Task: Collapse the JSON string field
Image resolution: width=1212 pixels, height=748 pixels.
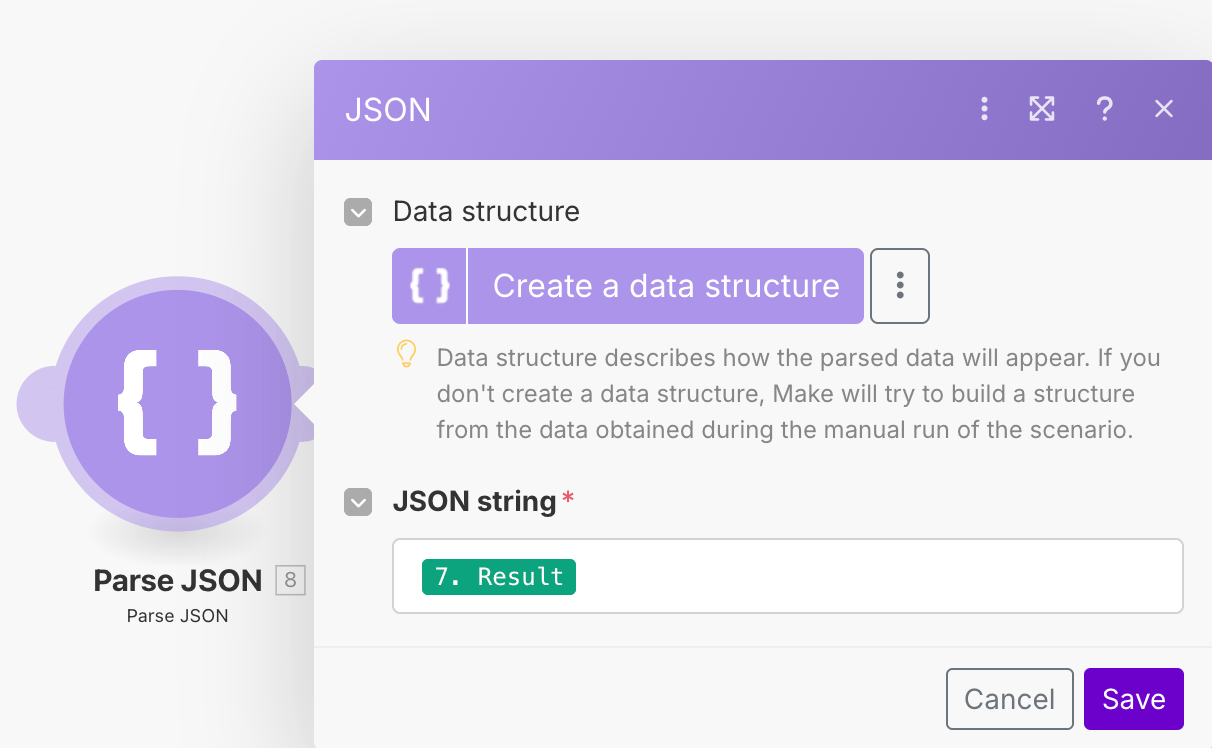Action: (358, 502)
